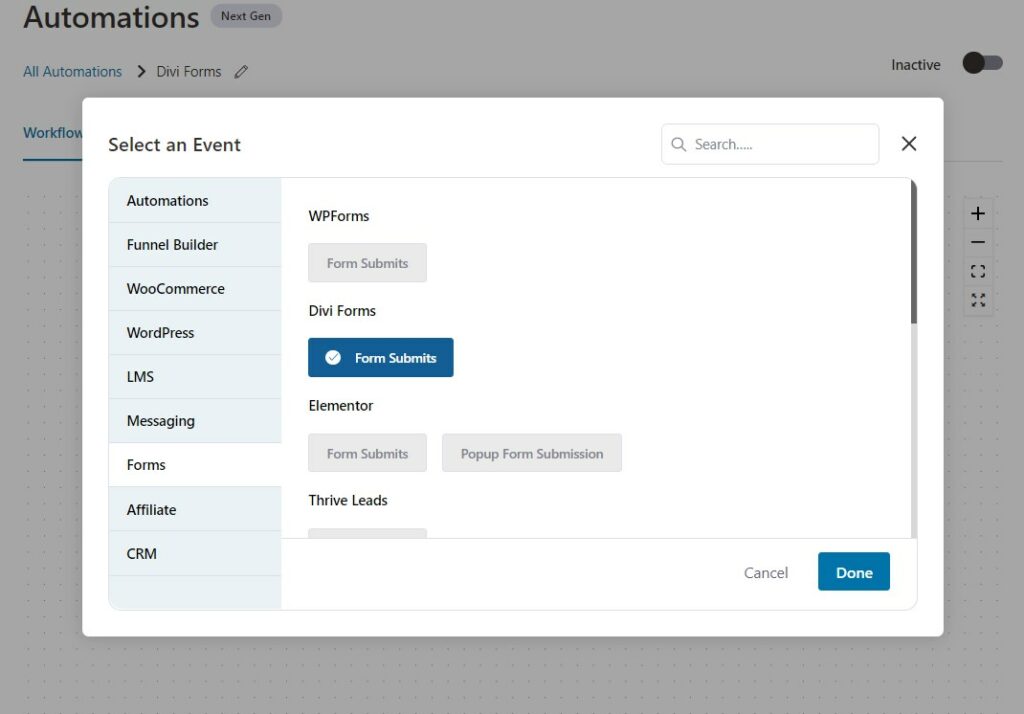The image size is (1024, 714).
Task: Click the Next Gen badge
Action: (x=246, y=16)
